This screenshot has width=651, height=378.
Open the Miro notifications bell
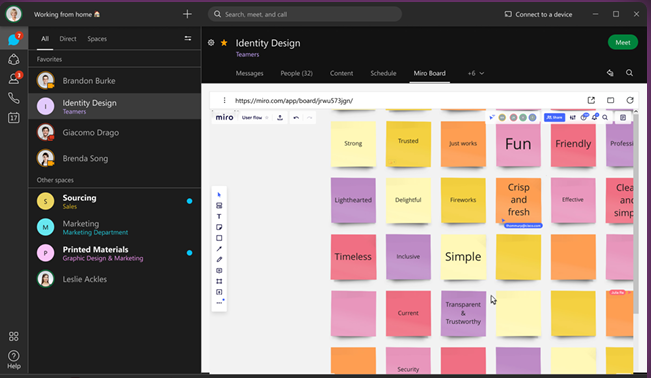(x=595, y=117)
